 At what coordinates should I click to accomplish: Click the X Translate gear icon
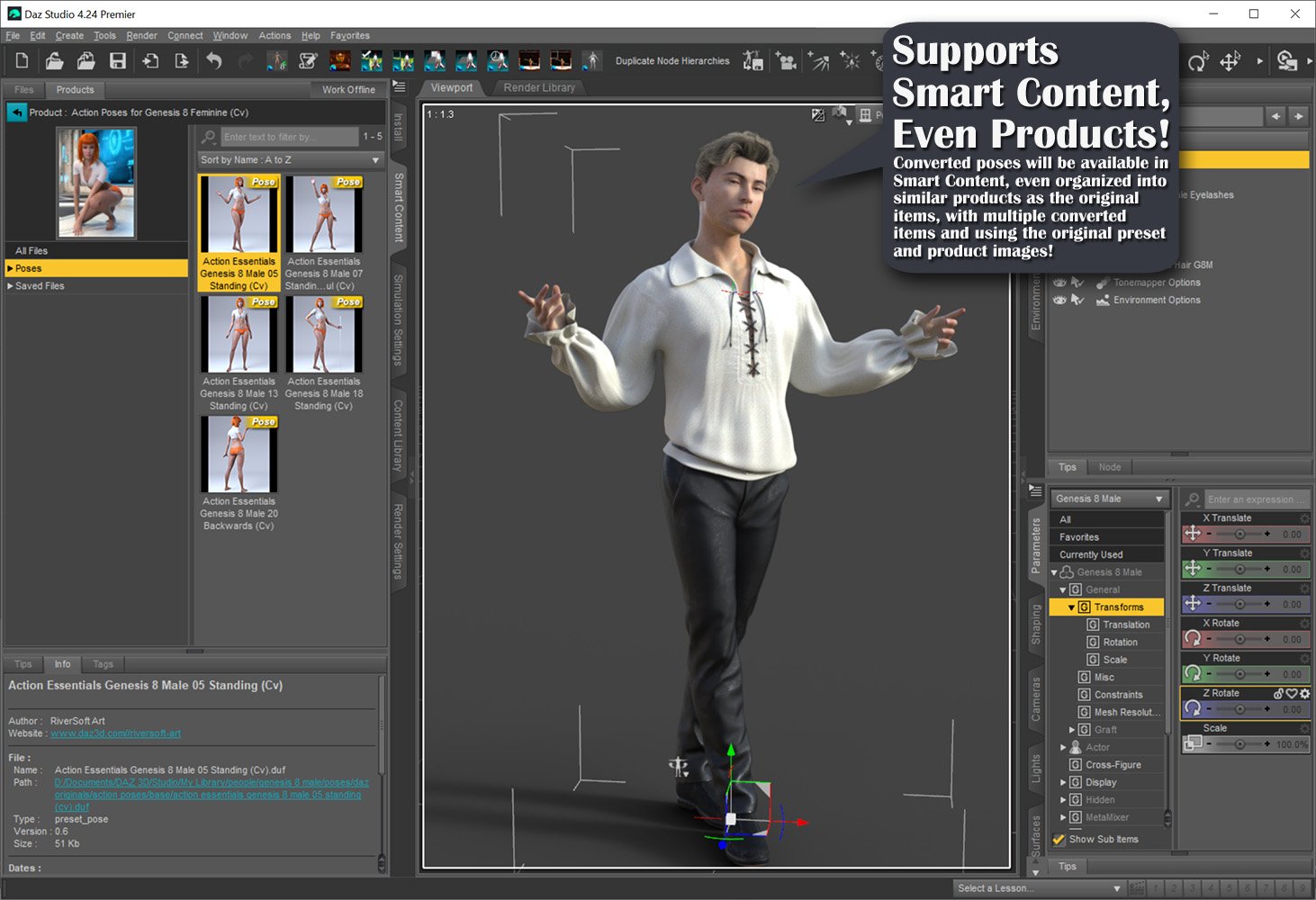(x=1305, y=517)
